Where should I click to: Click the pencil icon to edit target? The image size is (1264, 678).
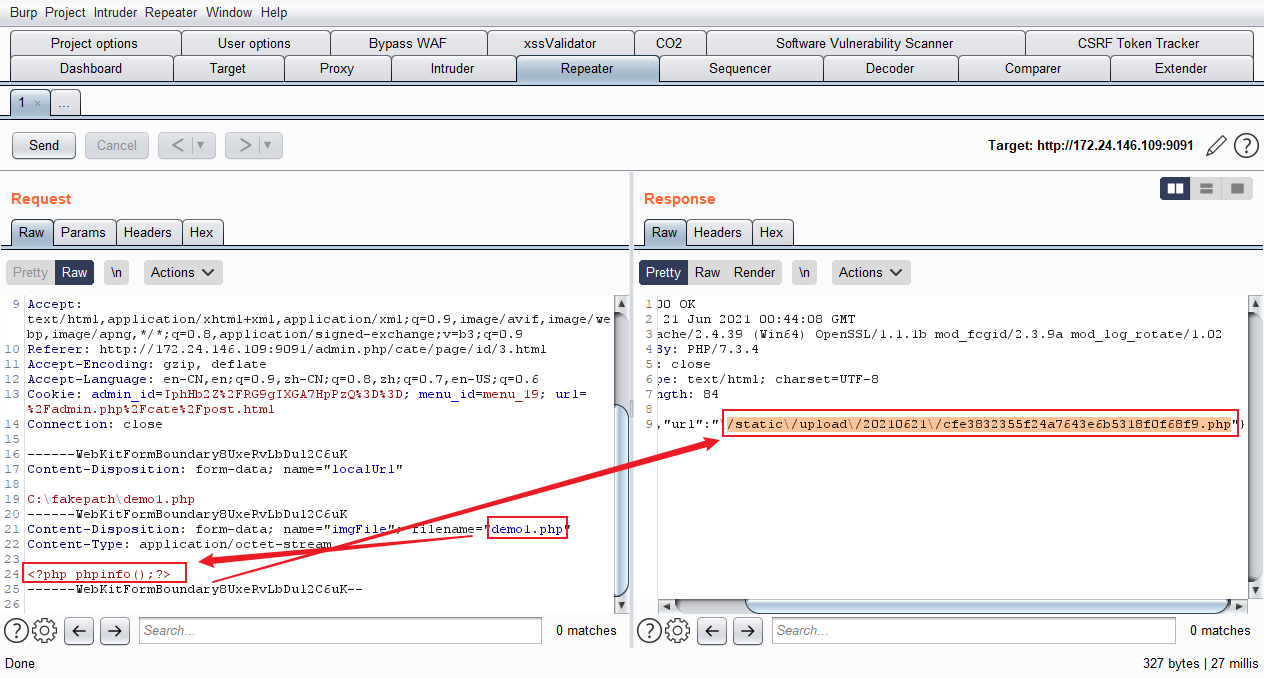(x=1216, y=146)
